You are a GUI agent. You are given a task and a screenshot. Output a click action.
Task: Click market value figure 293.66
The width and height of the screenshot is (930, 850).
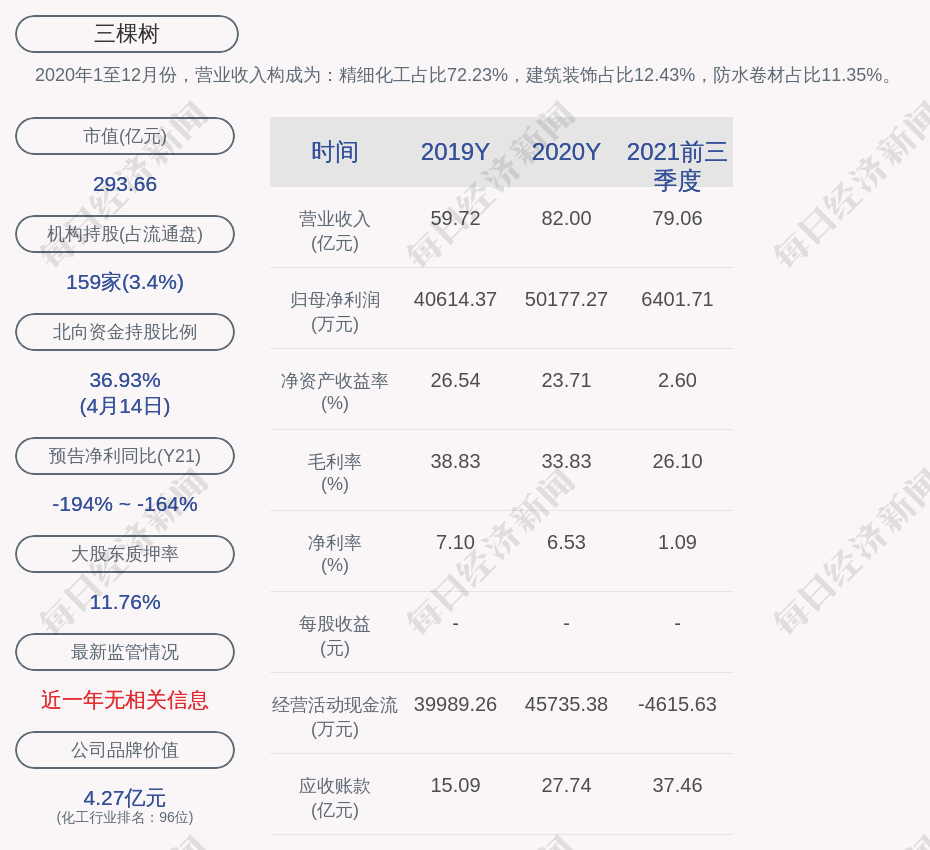point(125,184)
